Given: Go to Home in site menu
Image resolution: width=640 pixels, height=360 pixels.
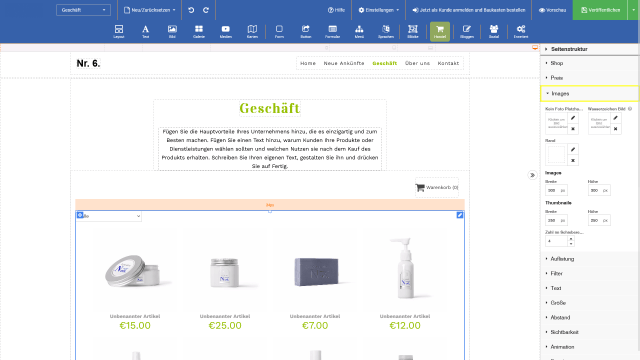Looking at the screenshot, I should click(308, 63).
